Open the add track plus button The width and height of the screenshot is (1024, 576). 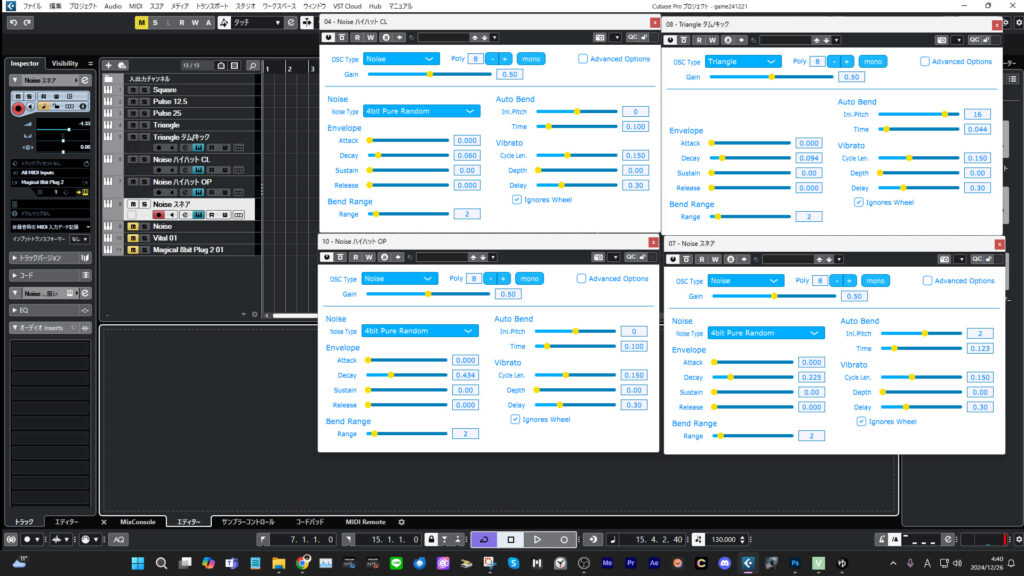(108, 65)
